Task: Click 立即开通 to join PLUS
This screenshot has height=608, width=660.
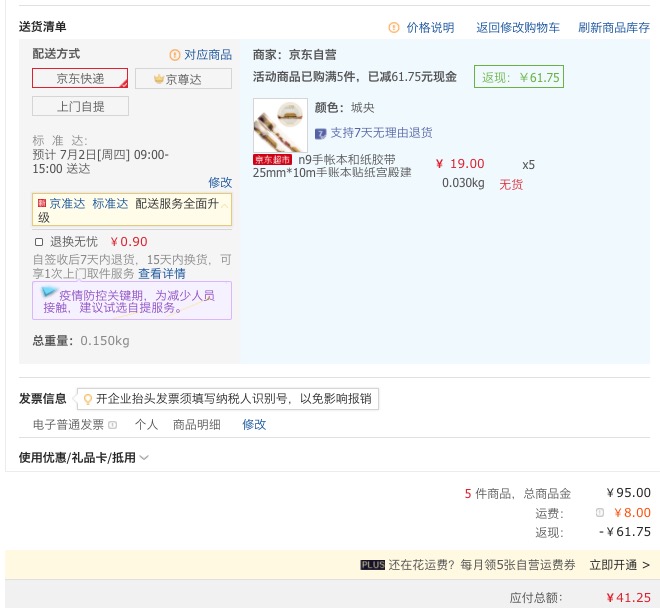Action: [619, 565]
